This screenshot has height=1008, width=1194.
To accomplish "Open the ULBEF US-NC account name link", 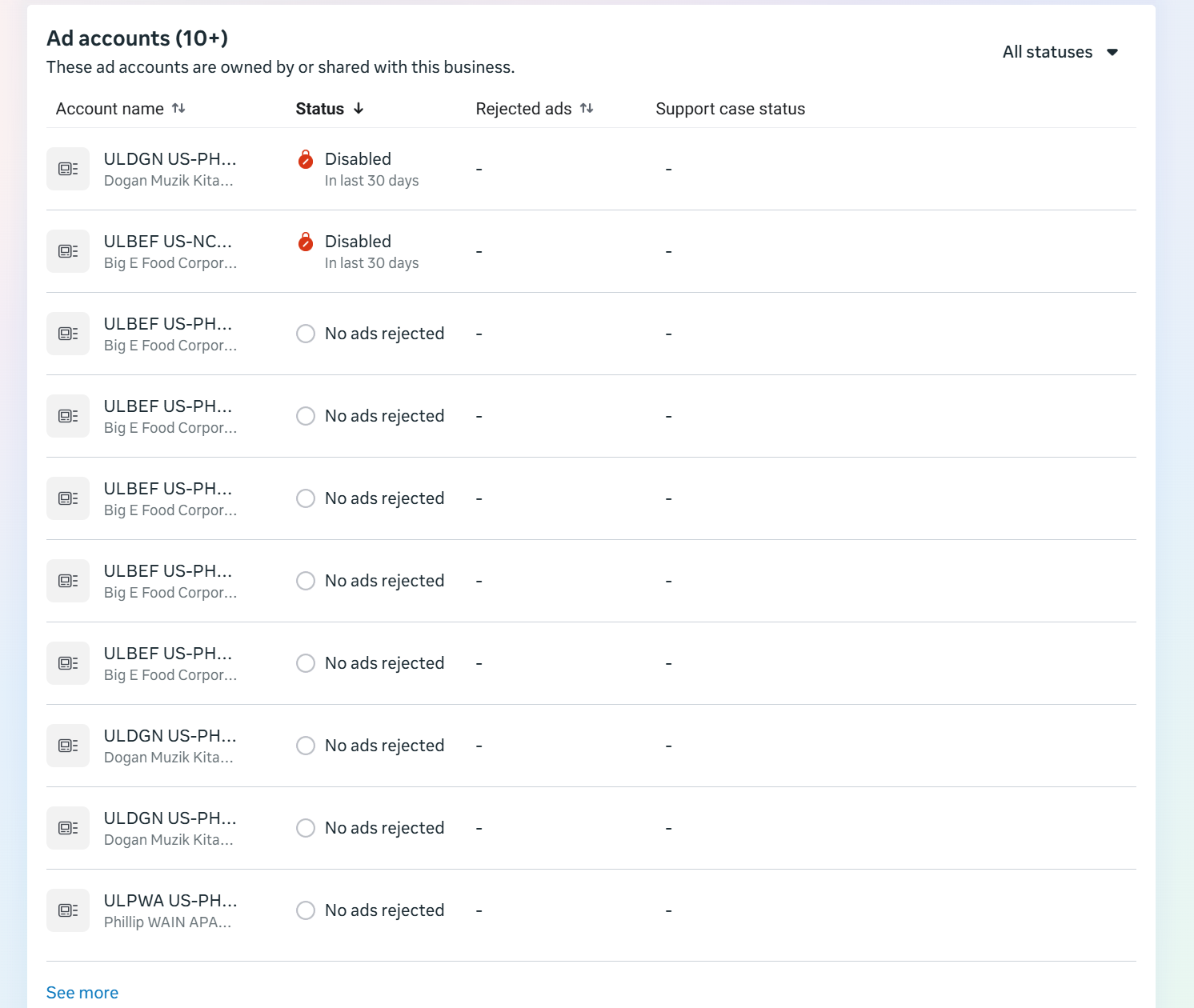I will pos(167,242).
